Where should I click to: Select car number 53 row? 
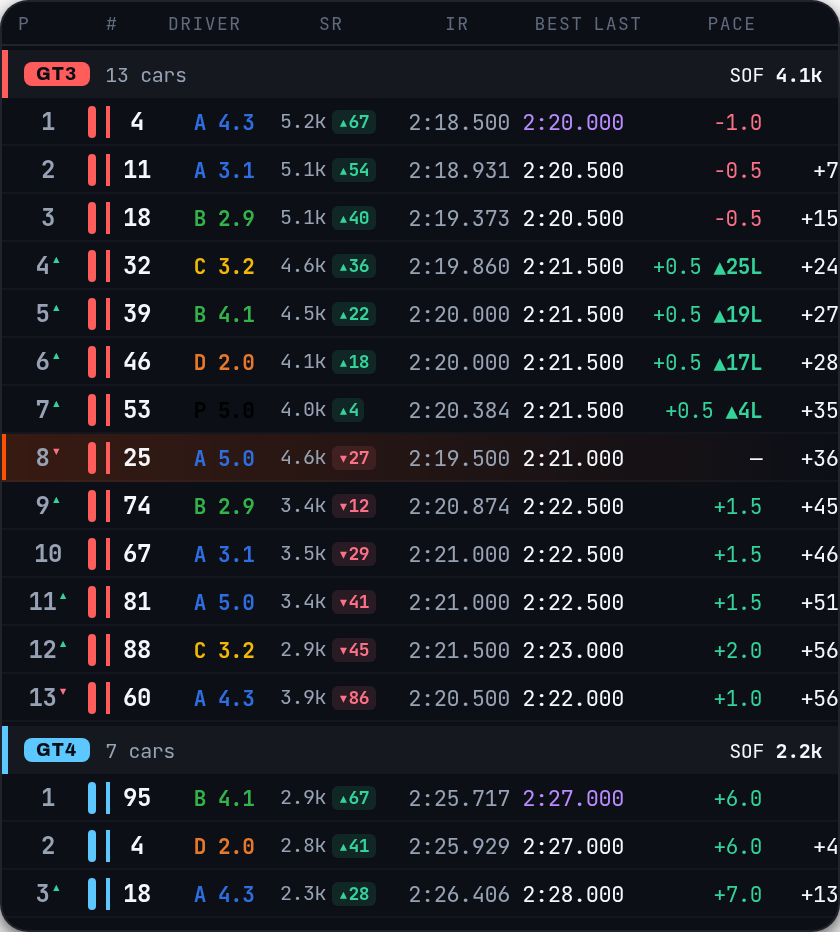[x=420, y=410]
